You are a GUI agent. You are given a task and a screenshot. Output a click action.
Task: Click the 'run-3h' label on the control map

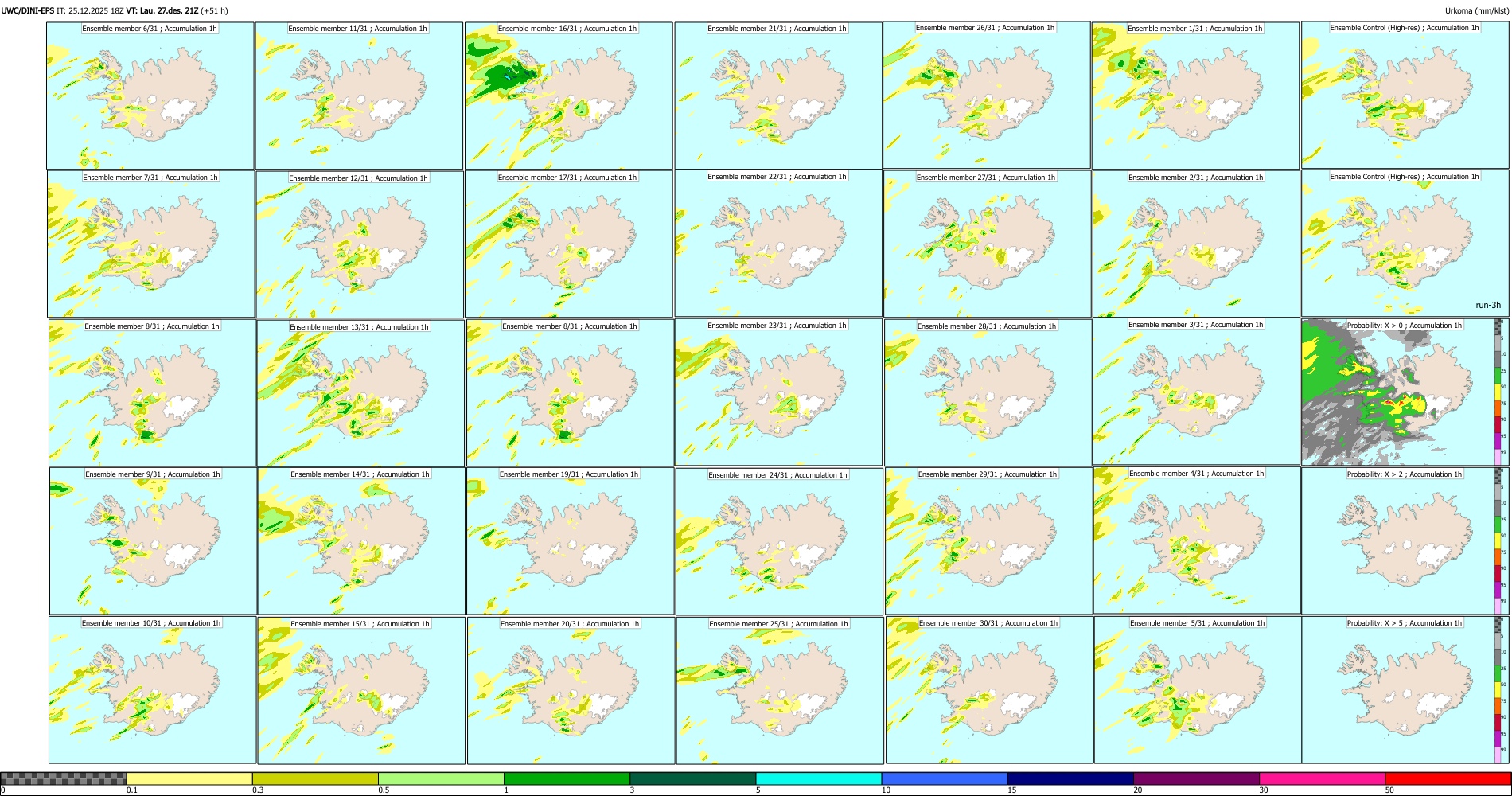1487,305
